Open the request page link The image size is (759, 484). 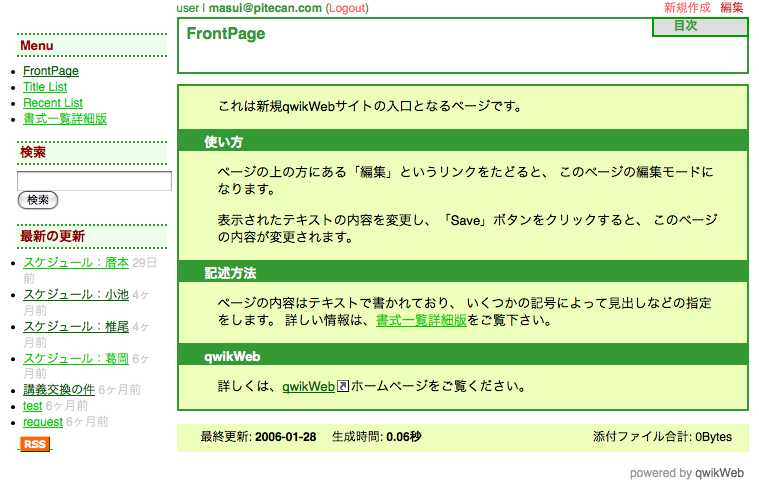[x=43, y=422]
